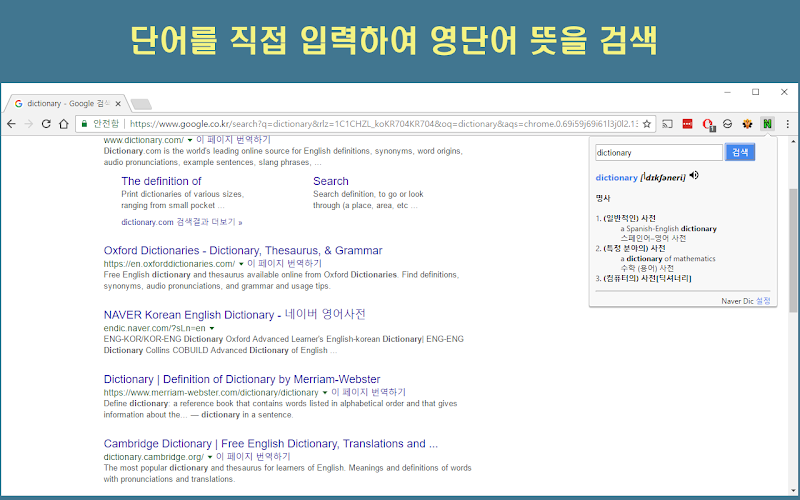800x500 pixels.
Task: Select definition 1. (일반적인) 사전
Action: tap(626, 218)
